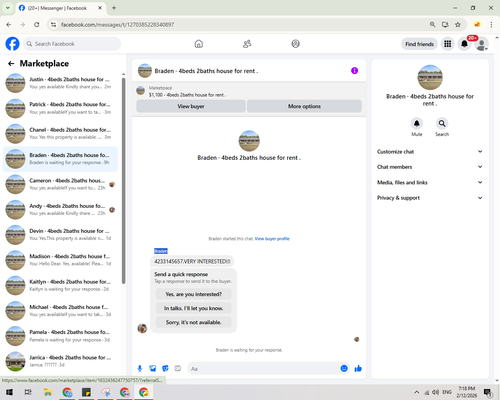This screenshot has height=400, width=500.
Task: Send quick reply "Sorry, it's not available."
Action: coord(194,322)
